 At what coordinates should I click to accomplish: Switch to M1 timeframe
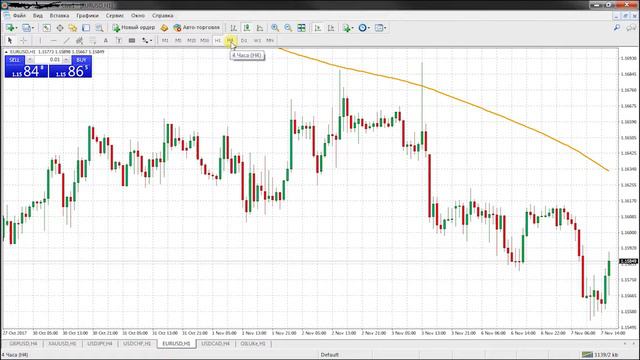(165, 40)
